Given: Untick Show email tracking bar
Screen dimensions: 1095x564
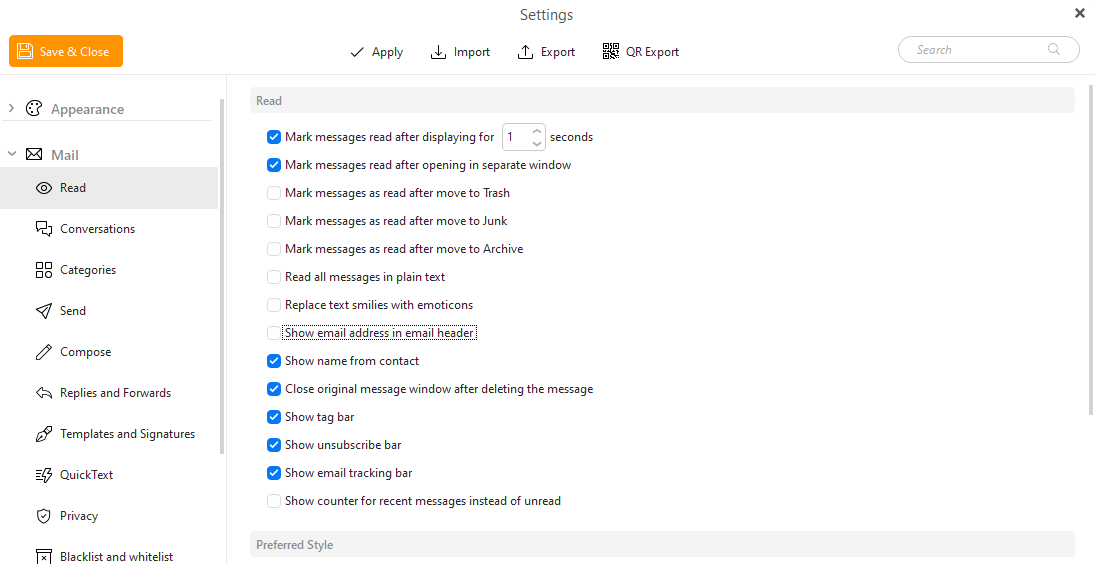Looking at the screenshot, I should click(x=274, y=473).
